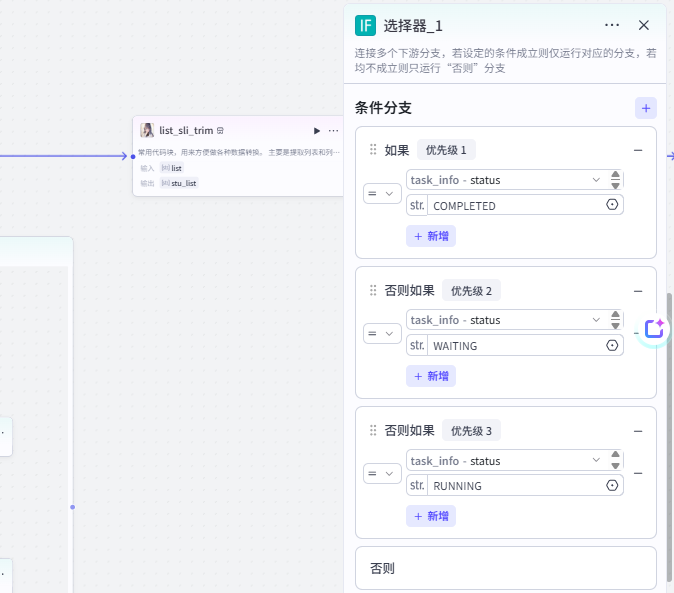
Task: Open operator dropdown for COMPLETED condition
Action: point(381,193)
